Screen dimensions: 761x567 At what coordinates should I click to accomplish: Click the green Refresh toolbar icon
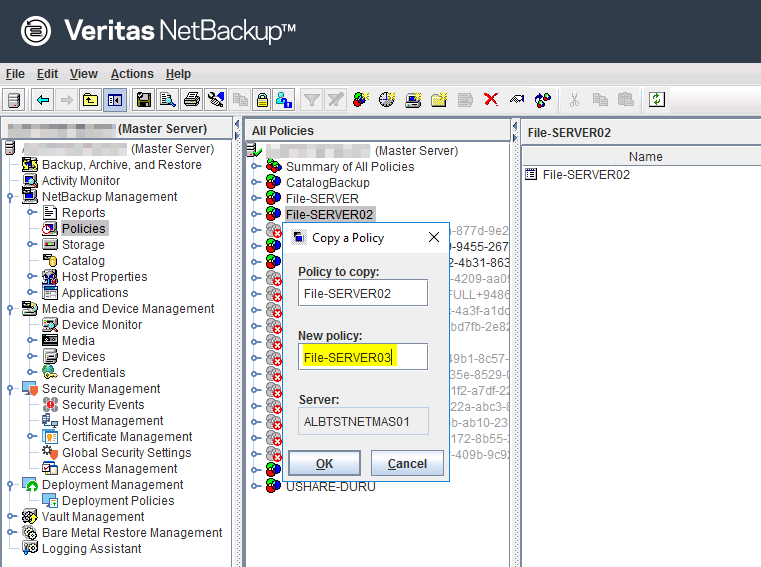click(657, 99)
